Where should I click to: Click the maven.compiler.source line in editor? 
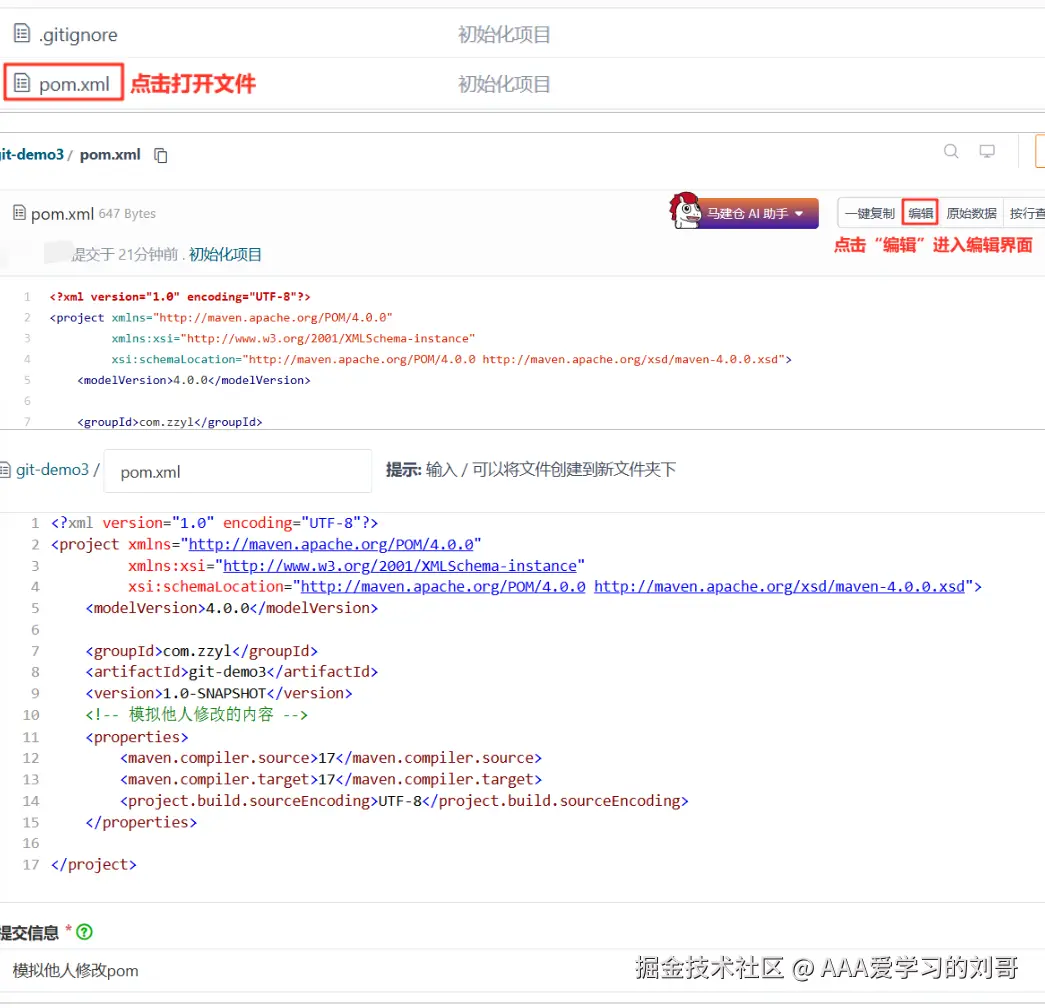(x=331, y=758)
